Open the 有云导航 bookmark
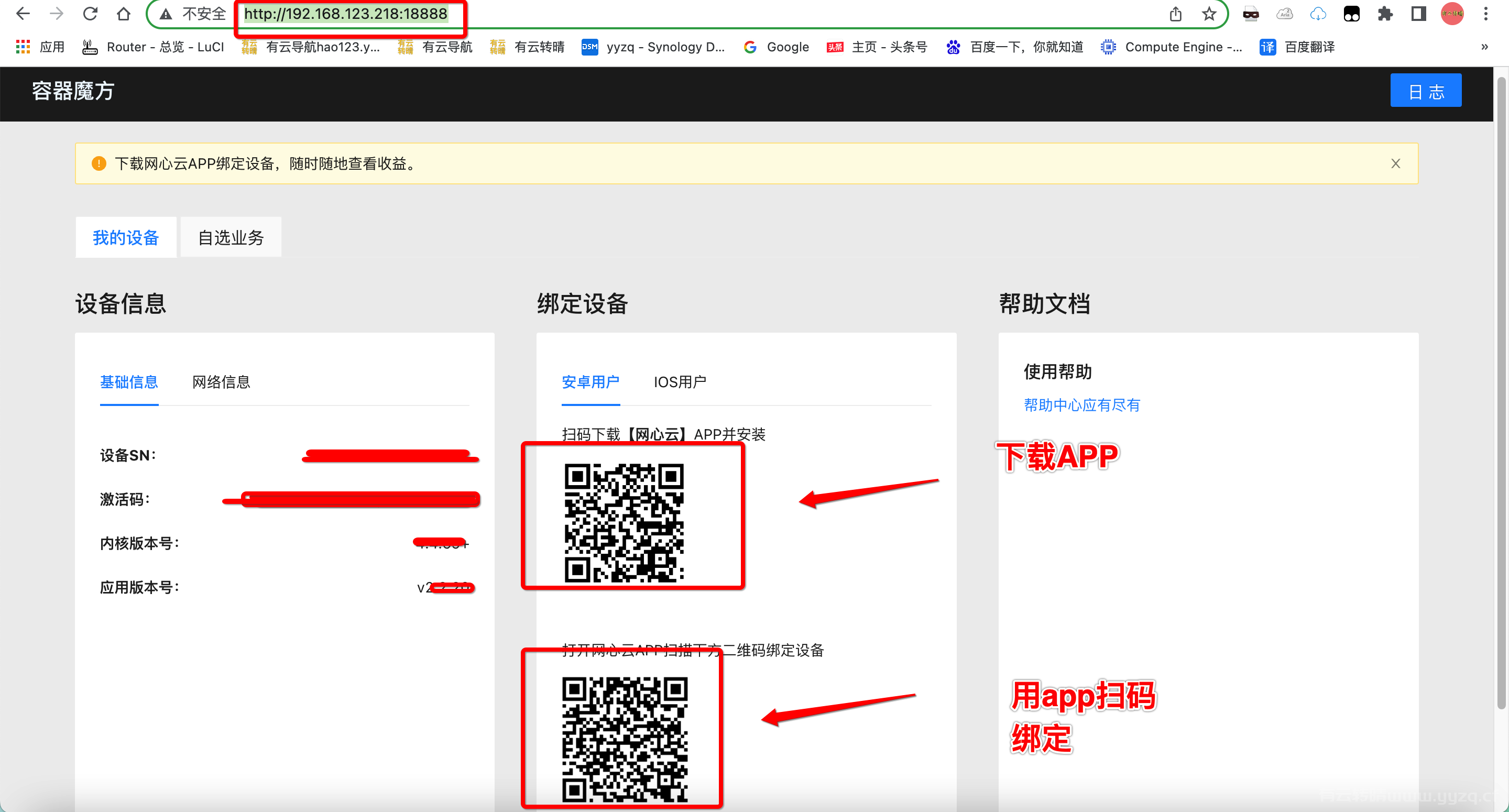 (435, 47)
